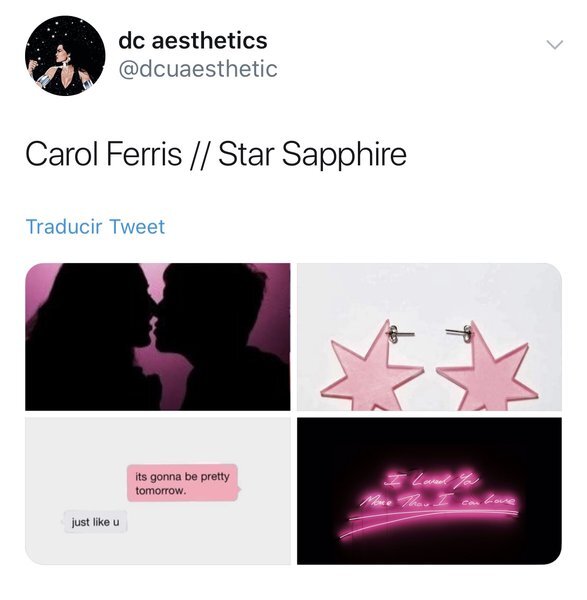Click the neon 'I Loved You' text
Viewport: 587px width, 600px height.
pyautogui.click(x=430, y=480)
